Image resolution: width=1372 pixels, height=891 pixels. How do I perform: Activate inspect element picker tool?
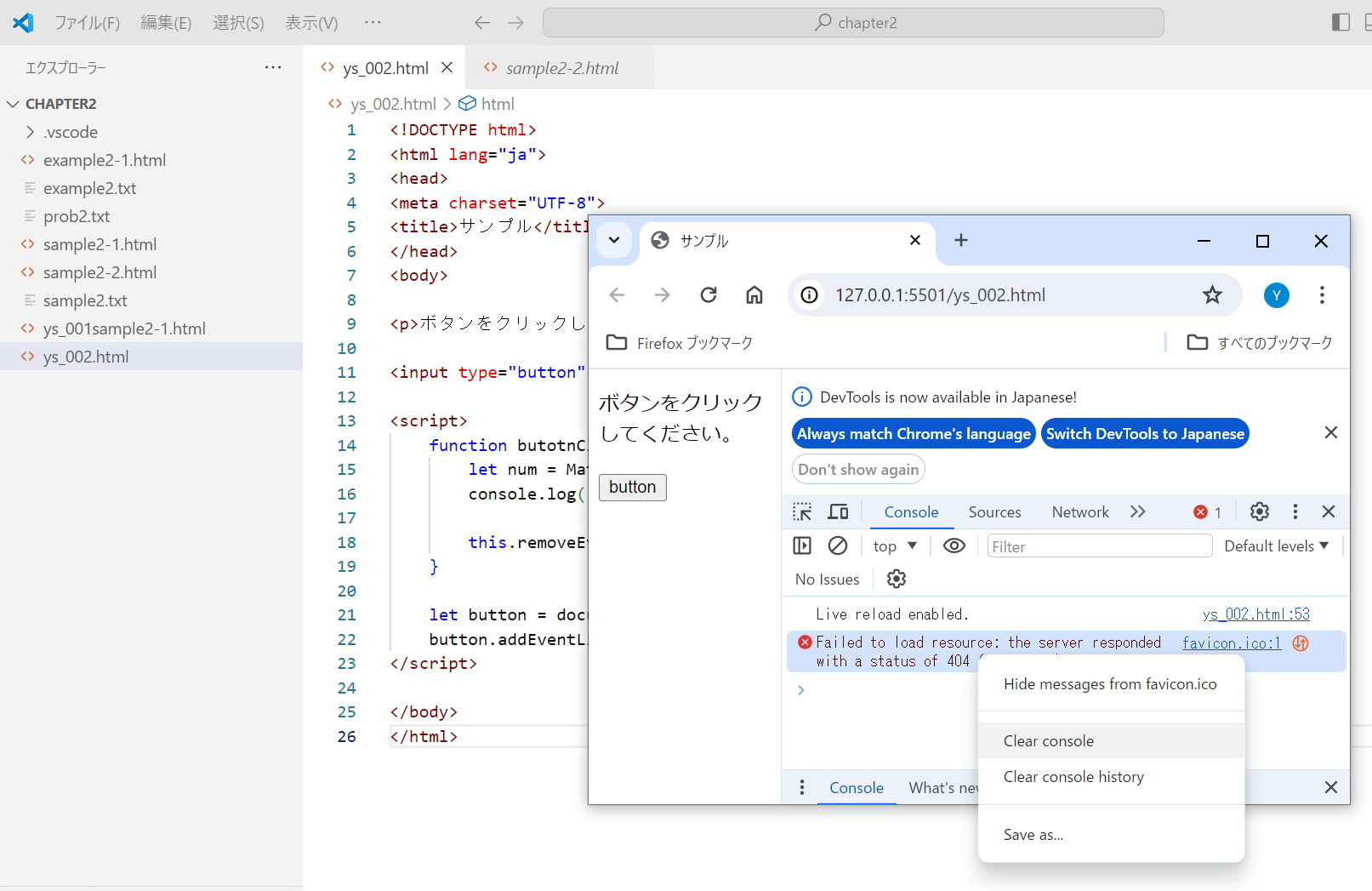[x=802, y=511]
